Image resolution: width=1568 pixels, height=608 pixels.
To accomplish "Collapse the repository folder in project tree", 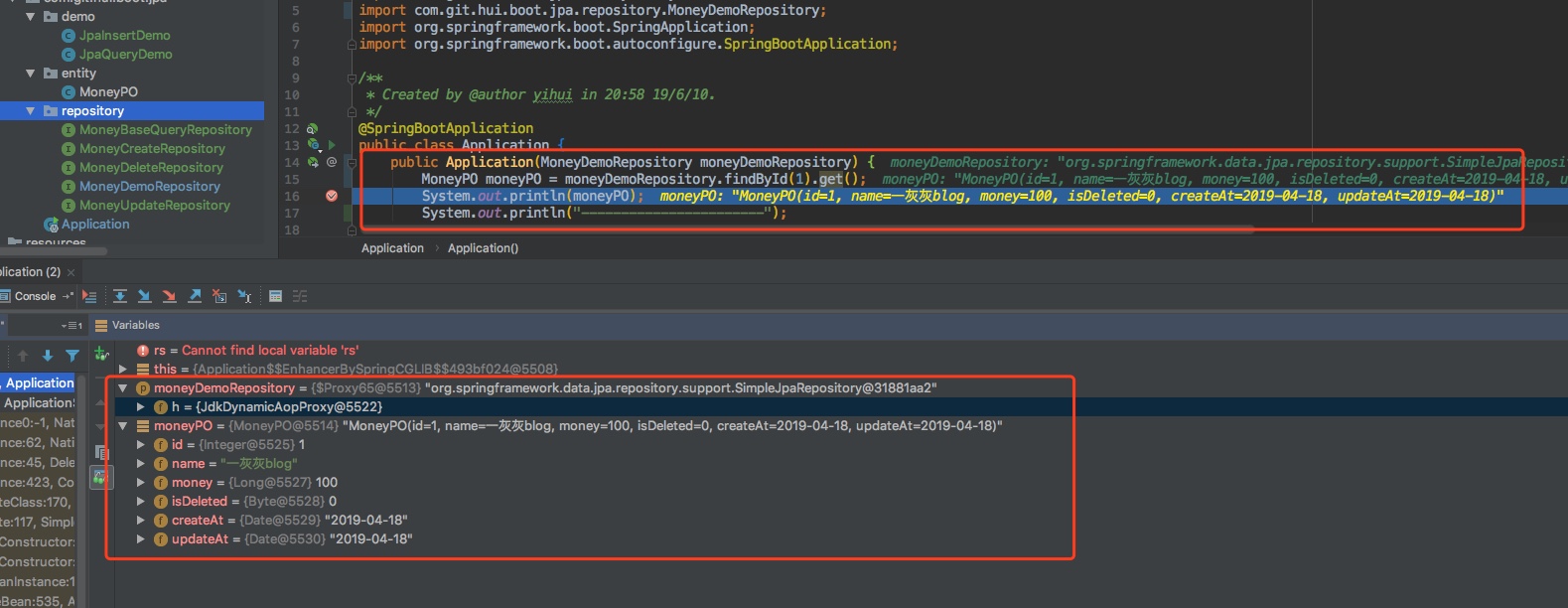I will click(x=30, y=111).
